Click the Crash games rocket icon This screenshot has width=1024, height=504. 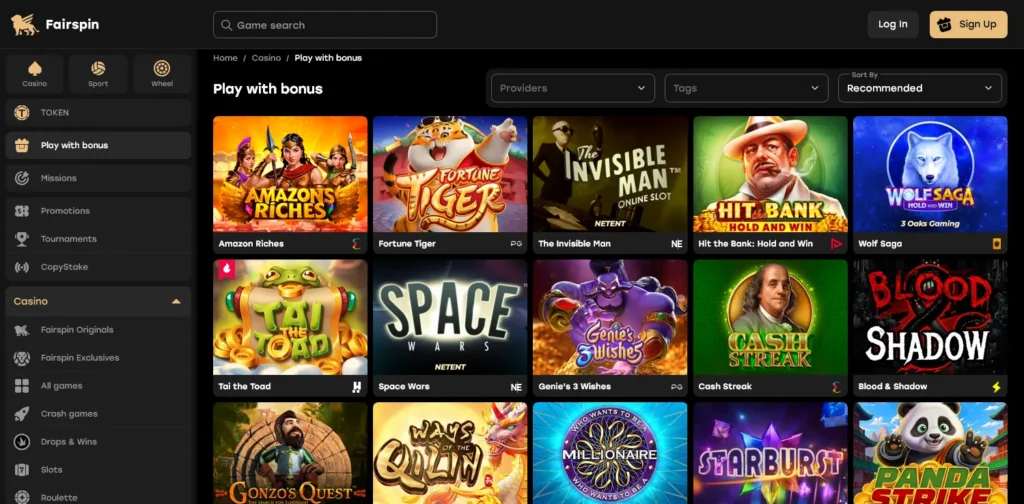click(x=22, y=414)
